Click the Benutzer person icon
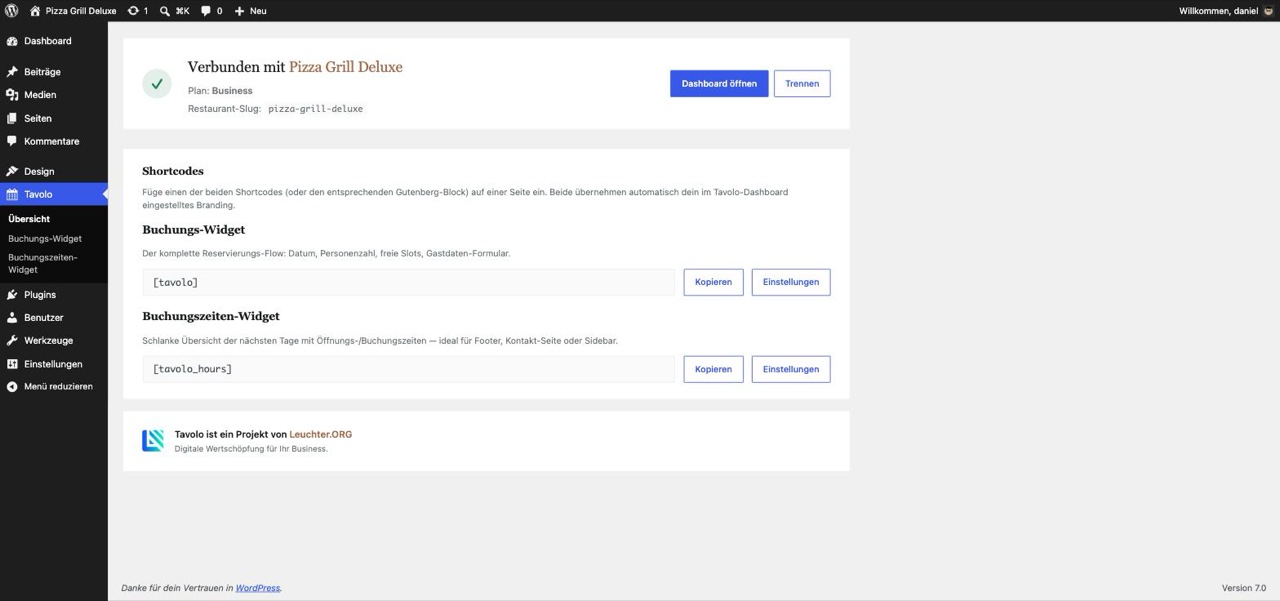Viewport: 1280px width, 601px height. click(12, 318)
